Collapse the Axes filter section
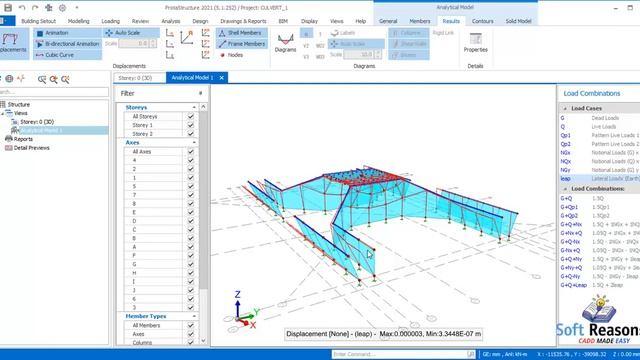Image resolution: width=640 pixels, height=360 pixels. click(194, 142)
